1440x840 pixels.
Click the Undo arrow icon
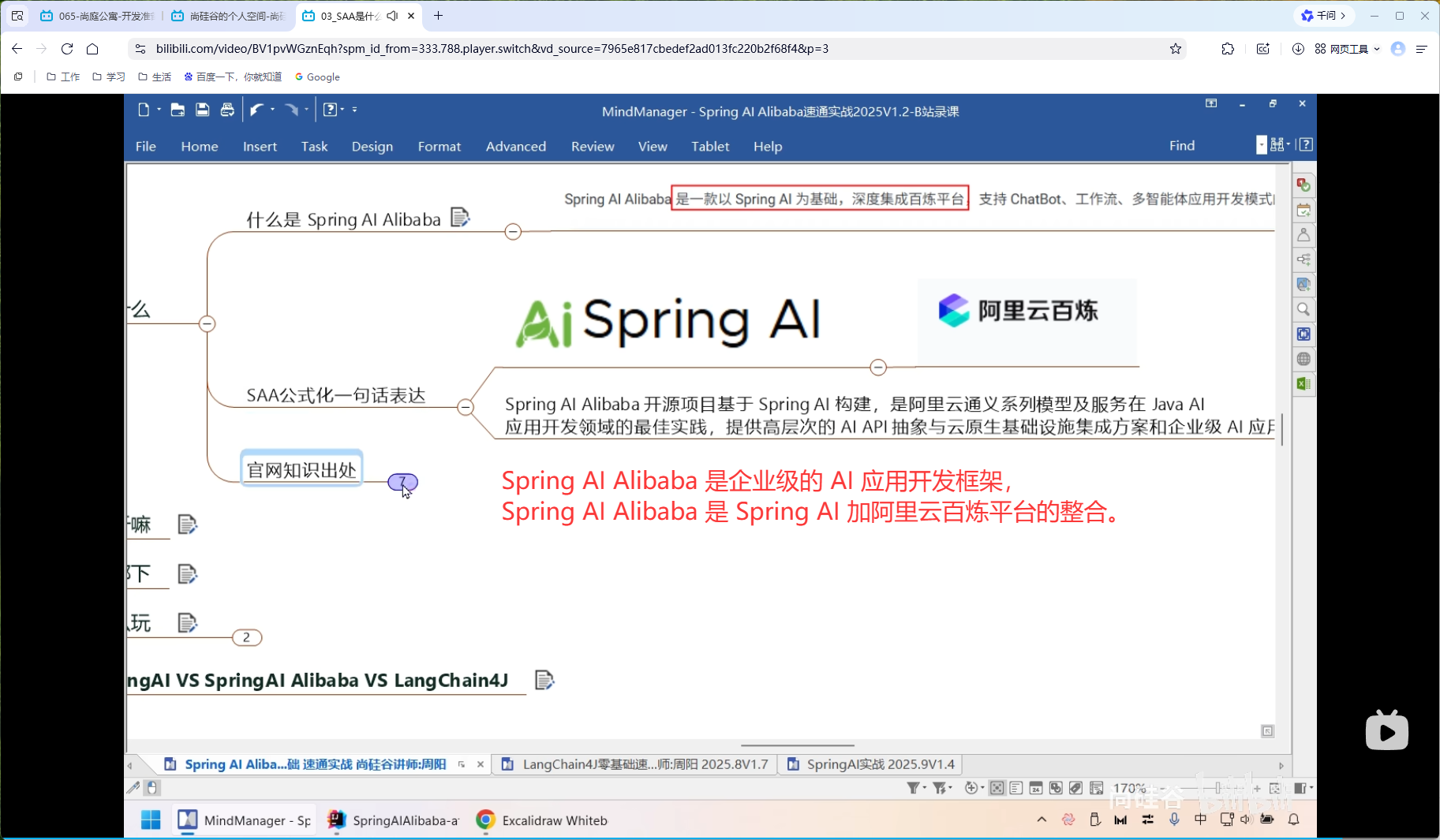coord(257,110)
